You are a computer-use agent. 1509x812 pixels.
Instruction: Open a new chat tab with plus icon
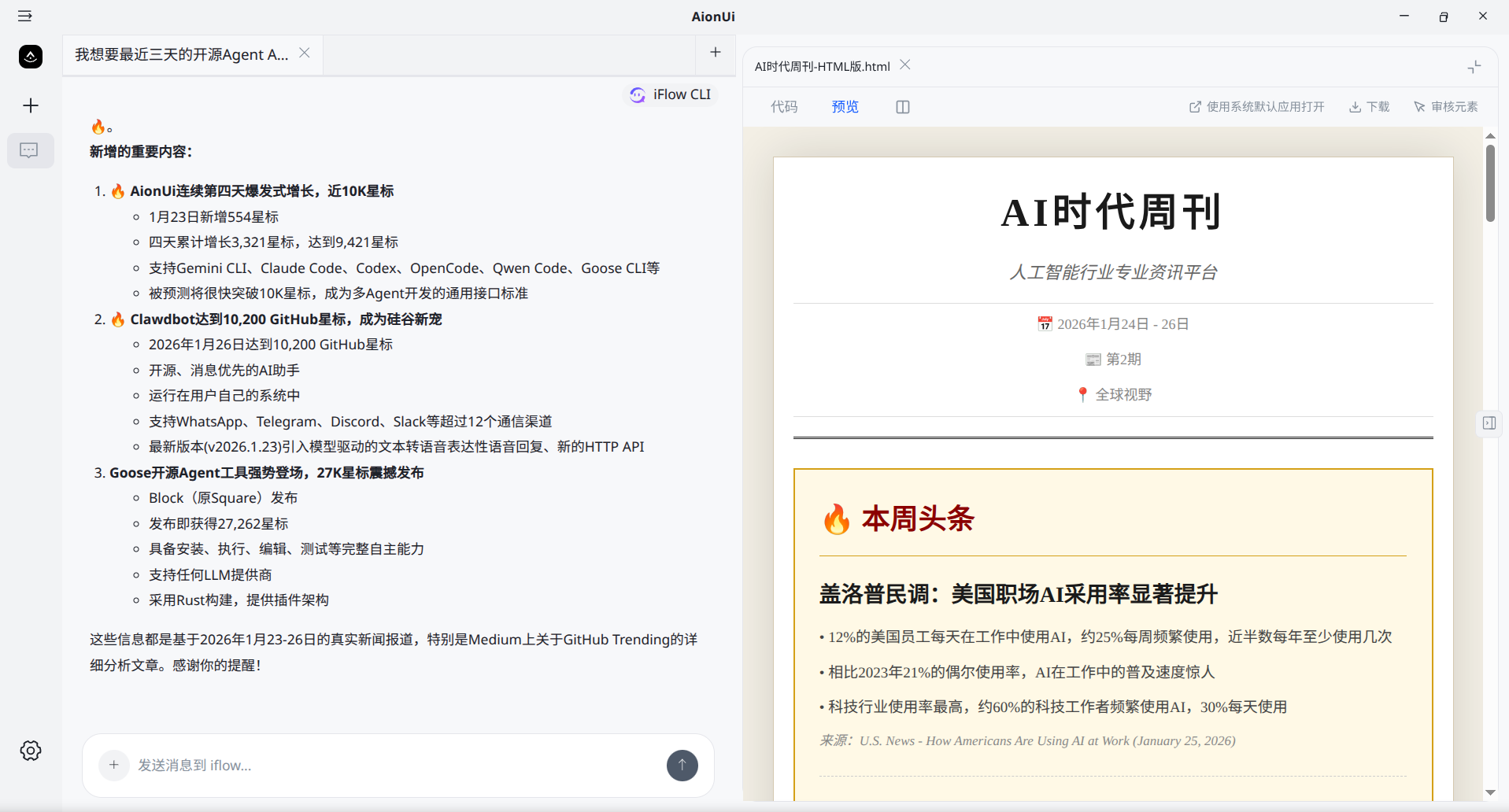click(715, 52)
